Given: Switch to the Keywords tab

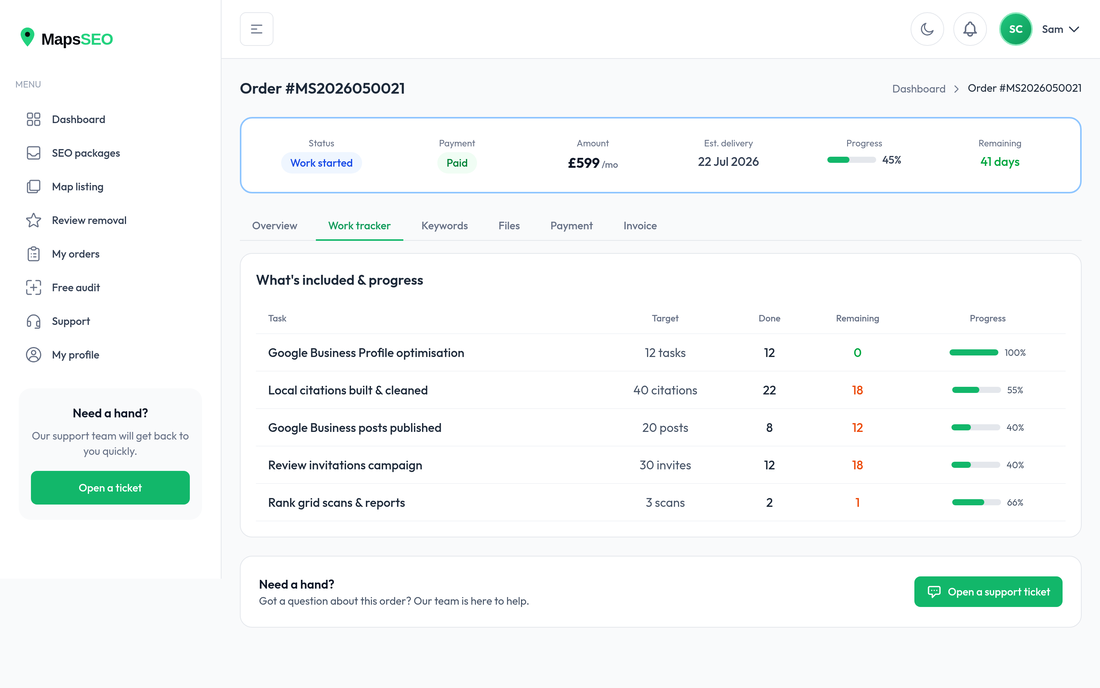Looking at the screenshot, I should (444, 226).
